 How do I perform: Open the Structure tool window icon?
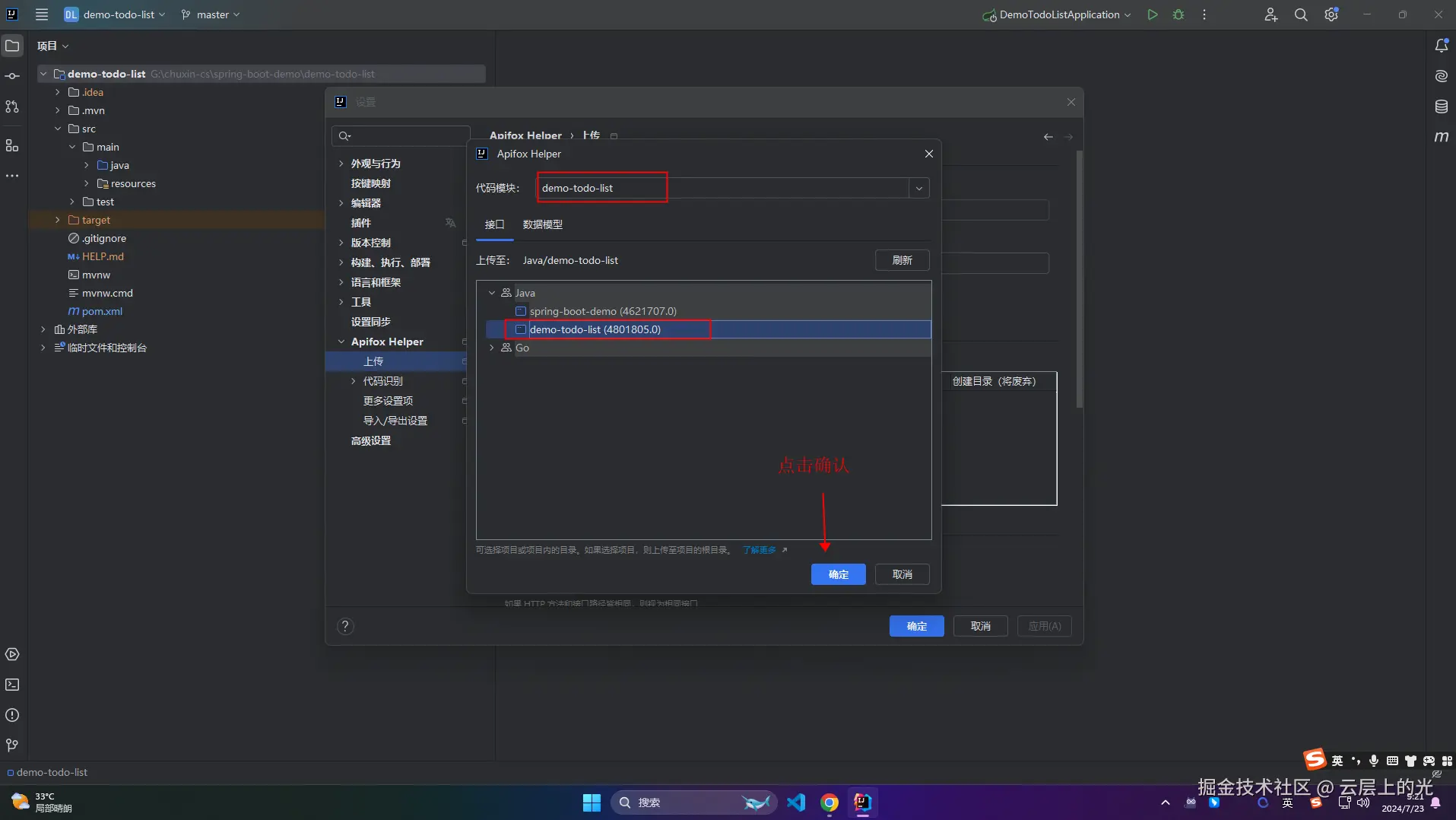12,145
